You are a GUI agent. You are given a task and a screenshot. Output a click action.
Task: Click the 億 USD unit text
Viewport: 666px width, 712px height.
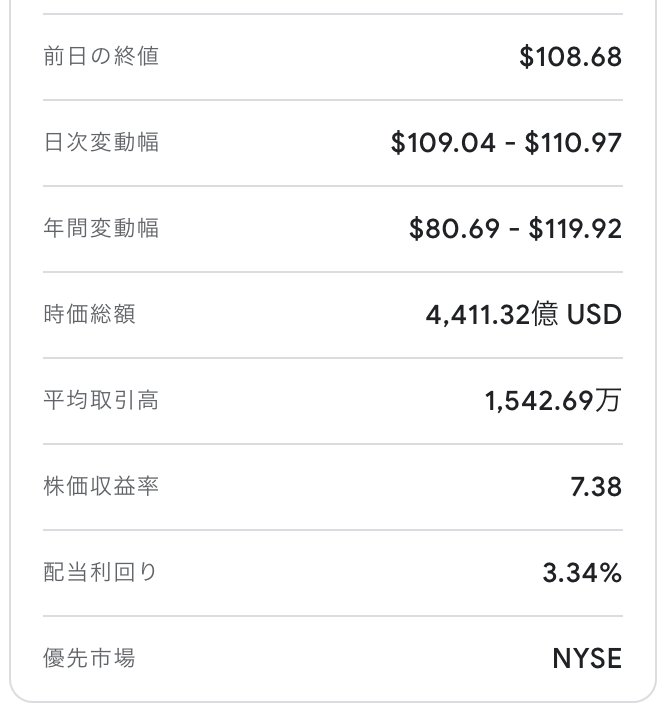576,314
